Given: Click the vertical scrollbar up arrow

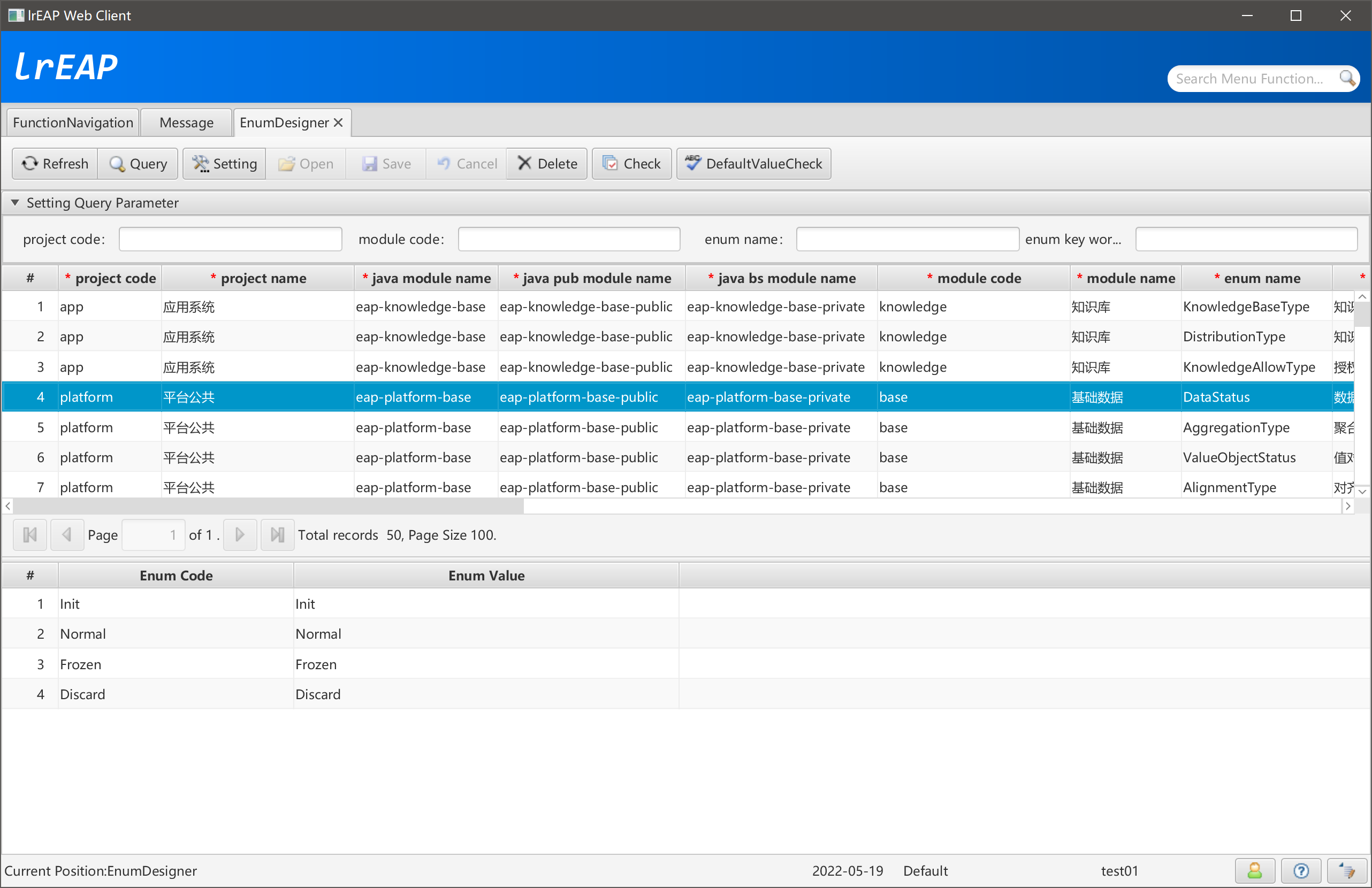Looking at the screenshot, I should coord(1362,297).
